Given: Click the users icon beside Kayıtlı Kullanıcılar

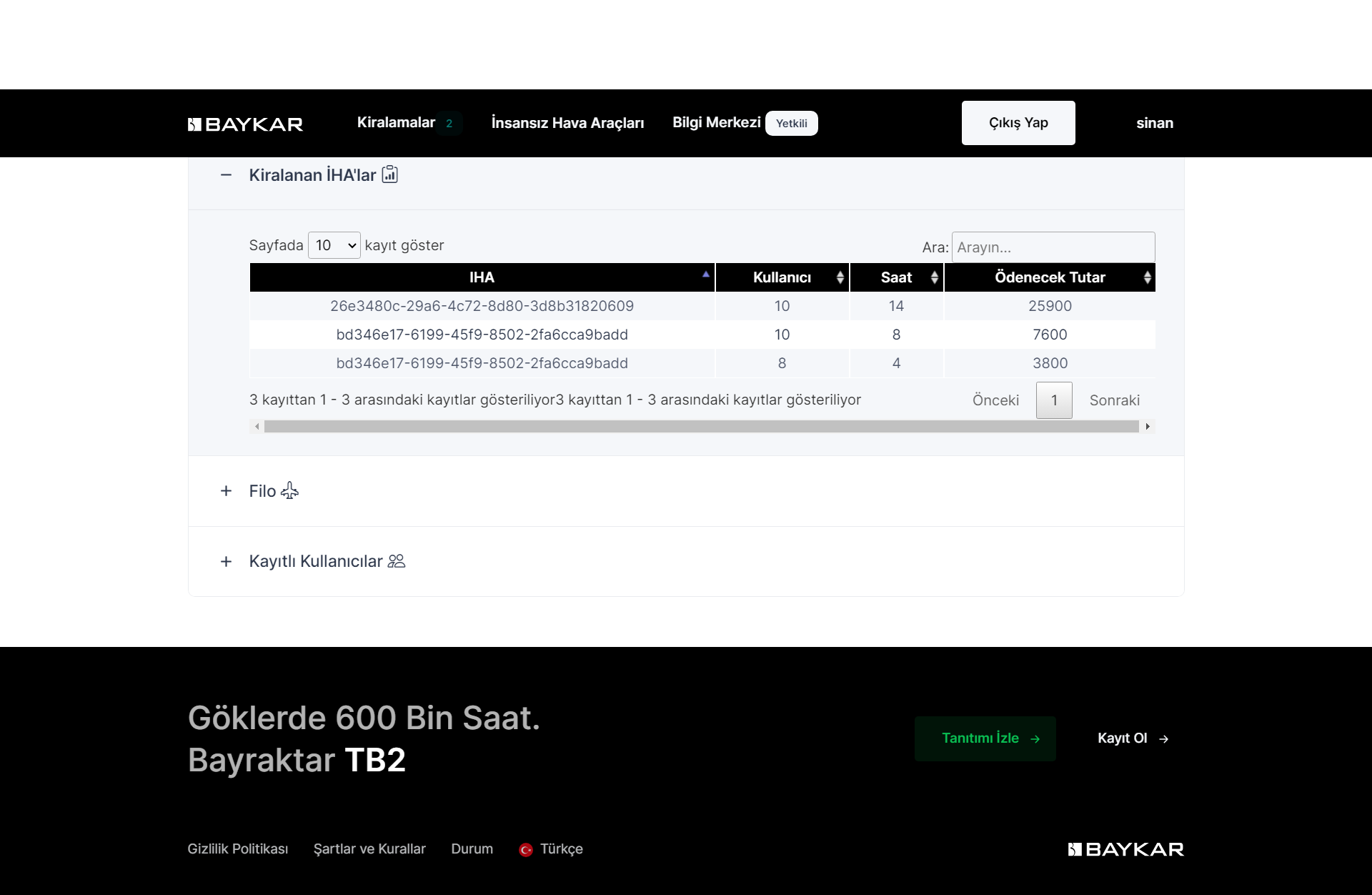Looking at the screenshot, I should point(397,561).
